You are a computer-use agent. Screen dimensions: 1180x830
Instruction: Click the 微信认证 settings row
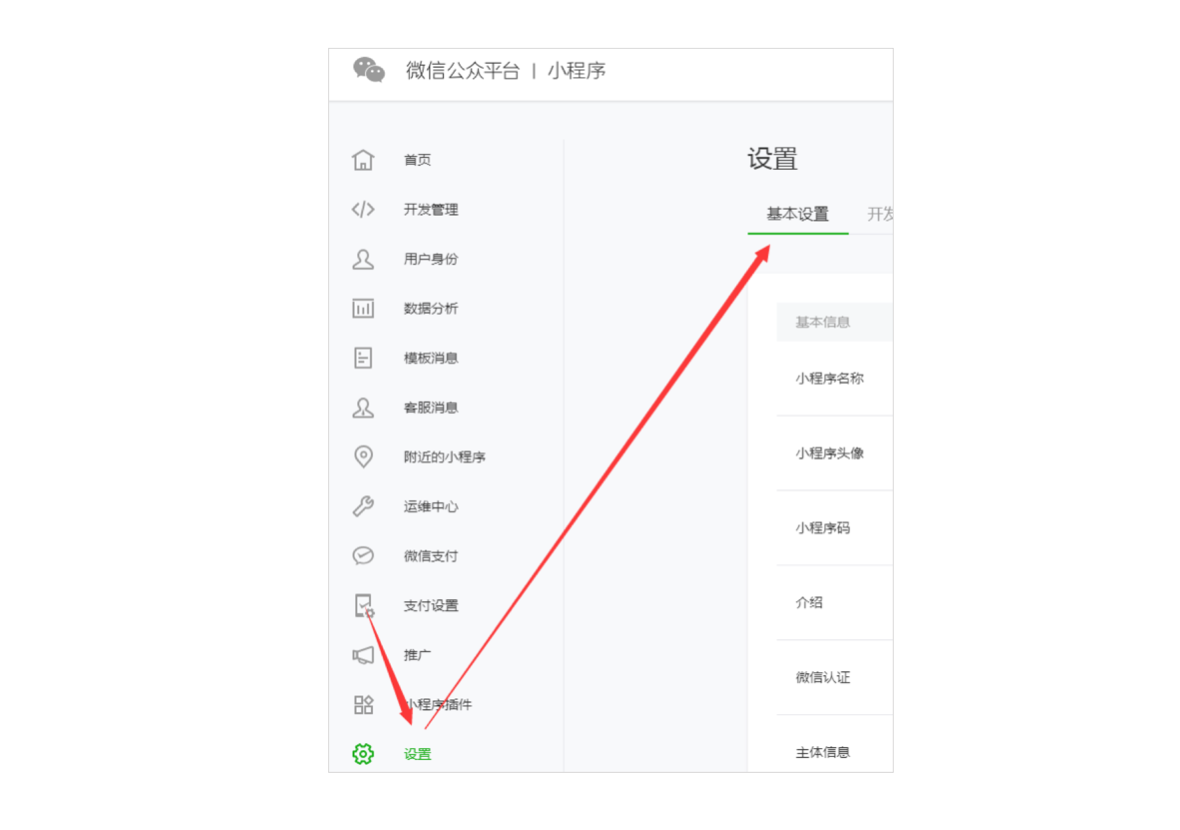click(x=835, y=677)
